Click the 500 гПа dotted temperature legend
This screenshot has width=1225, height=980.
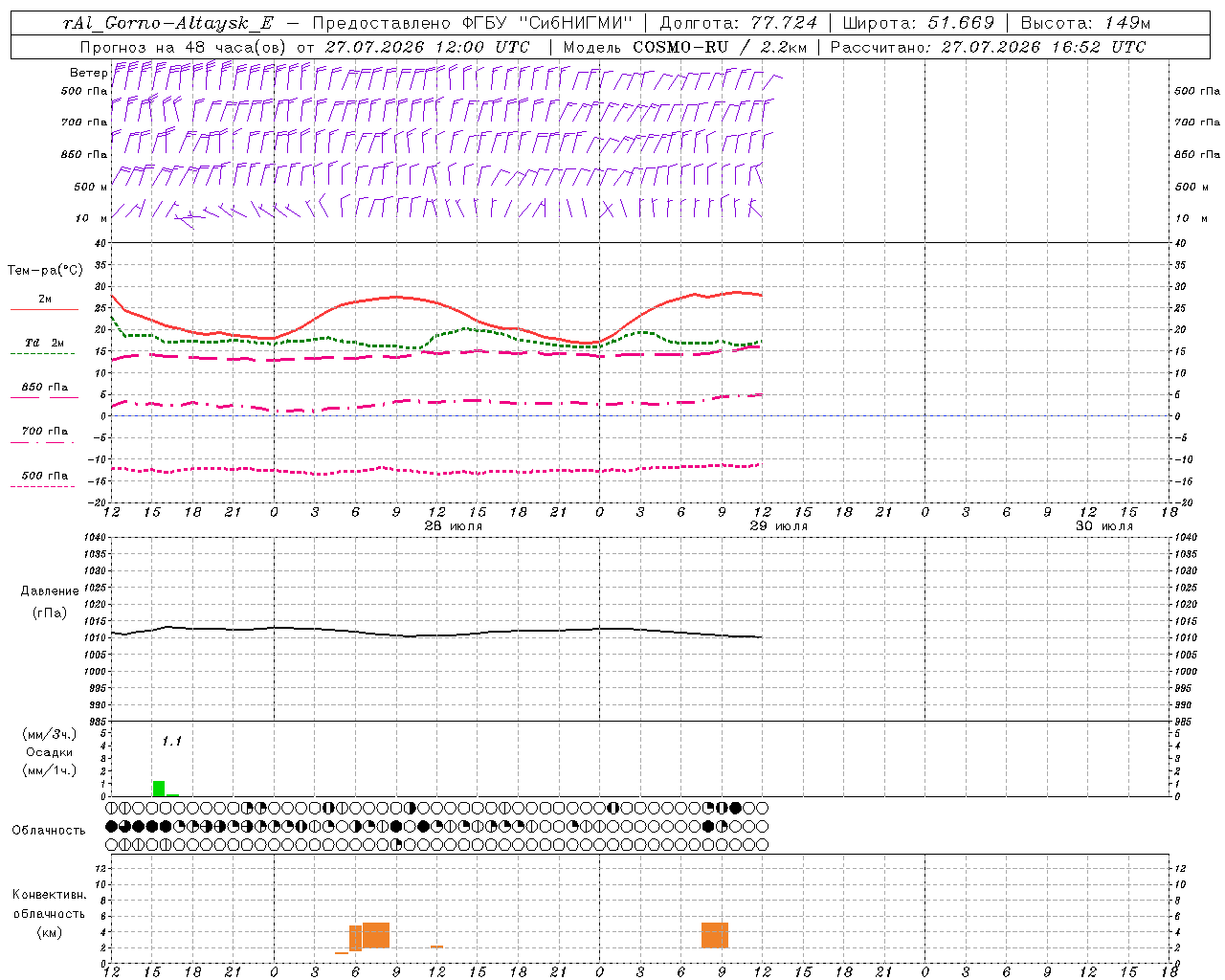click(x=44, y=479)
